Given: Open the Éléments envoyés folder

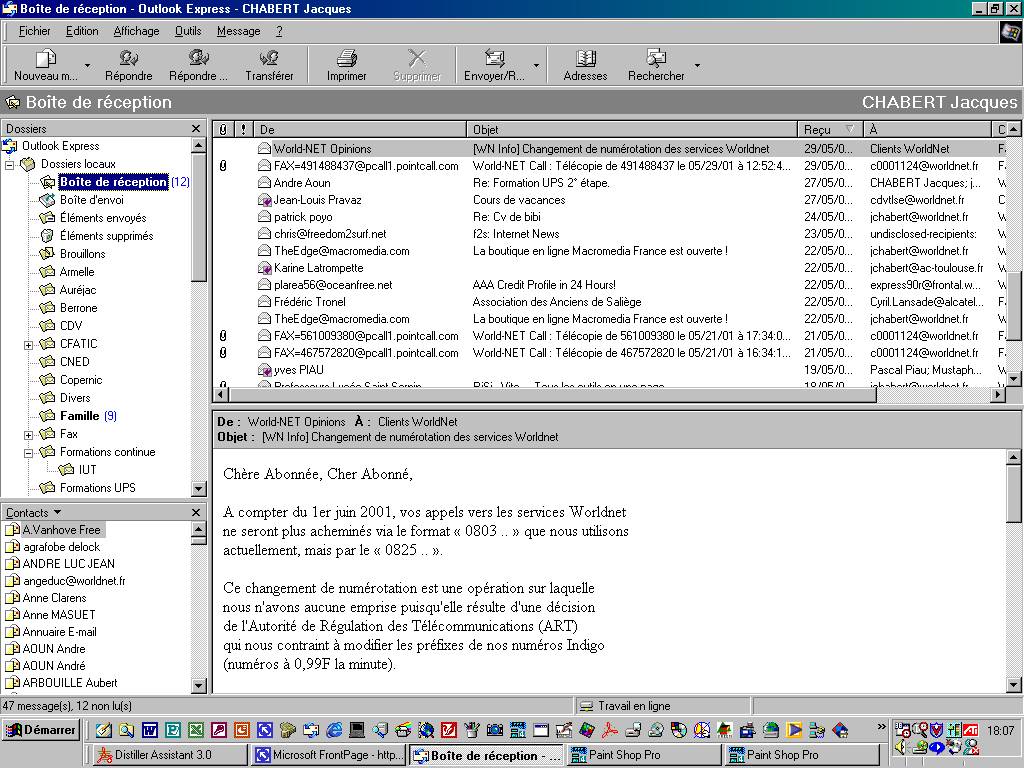Looking at the screenshot, I should tap(103, 217).
